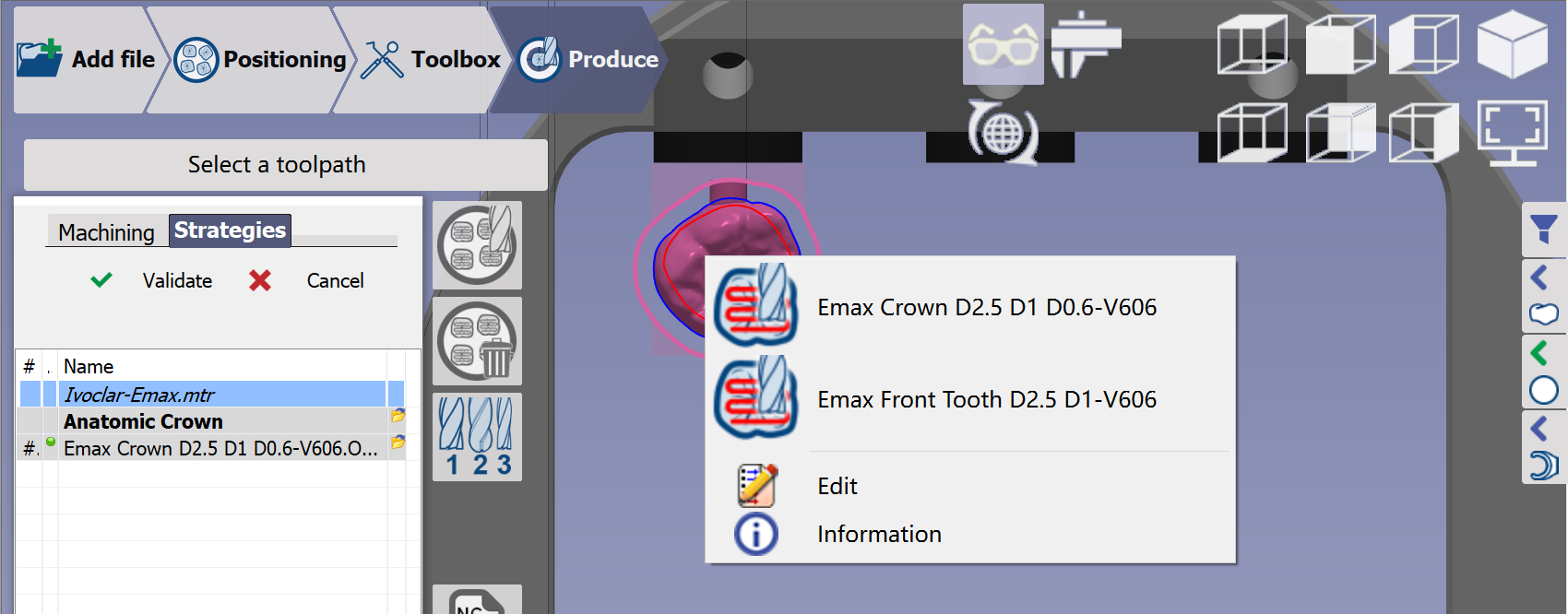Viewport: 1568px width, 614px height.
Task: Toggle the crescent shape arrow button
Action: coord(1544,446)
